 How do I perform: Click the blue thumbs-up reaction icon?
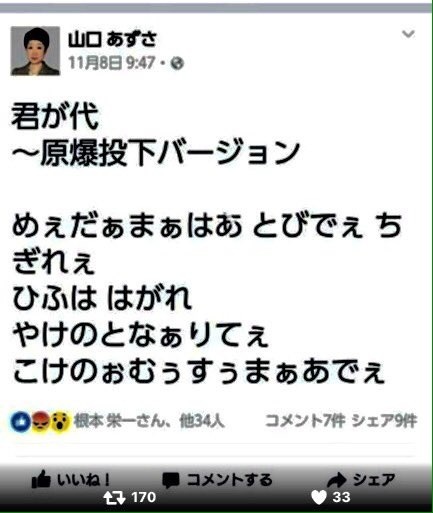pos(21,422)
